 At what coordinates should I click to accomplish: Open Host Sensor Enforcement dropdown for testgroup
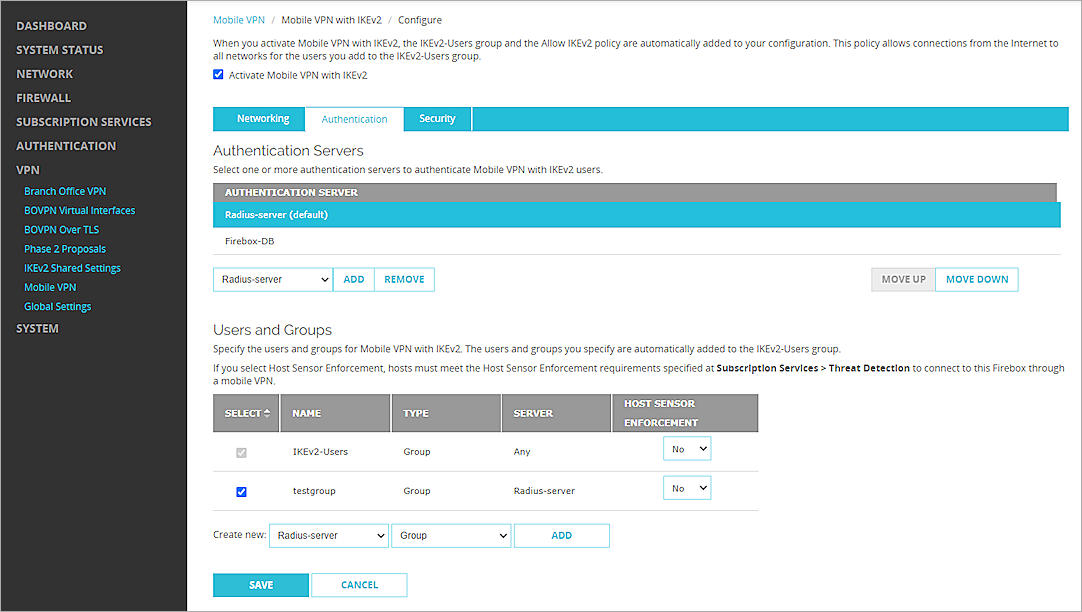click(686, 487)
